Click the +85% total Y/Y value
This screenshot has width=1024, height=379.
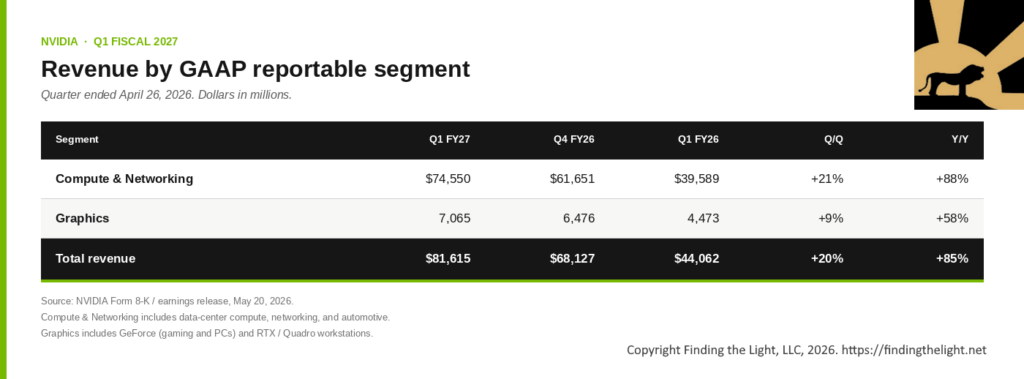[952, 258]
